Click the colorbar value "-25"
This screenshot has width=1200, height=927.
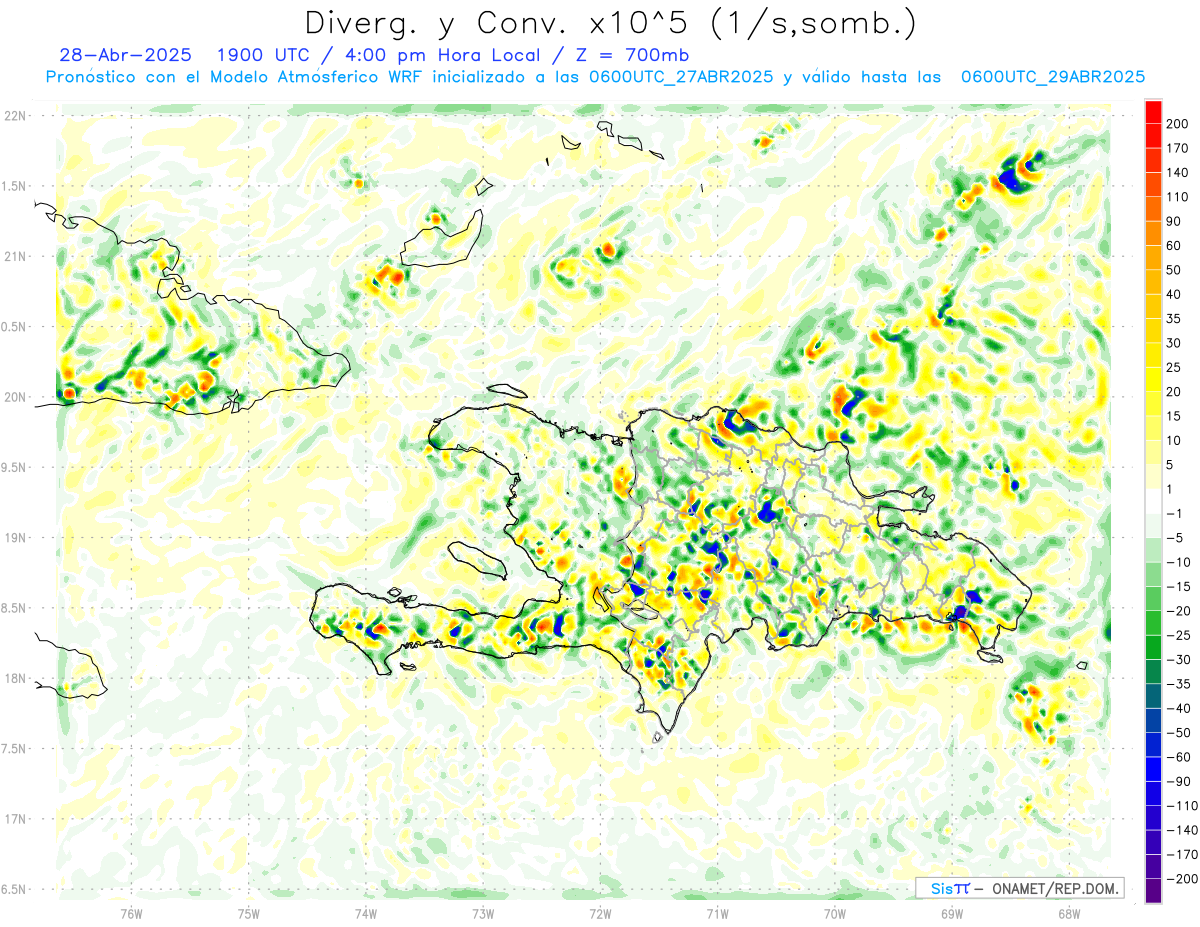point(1178,635)
